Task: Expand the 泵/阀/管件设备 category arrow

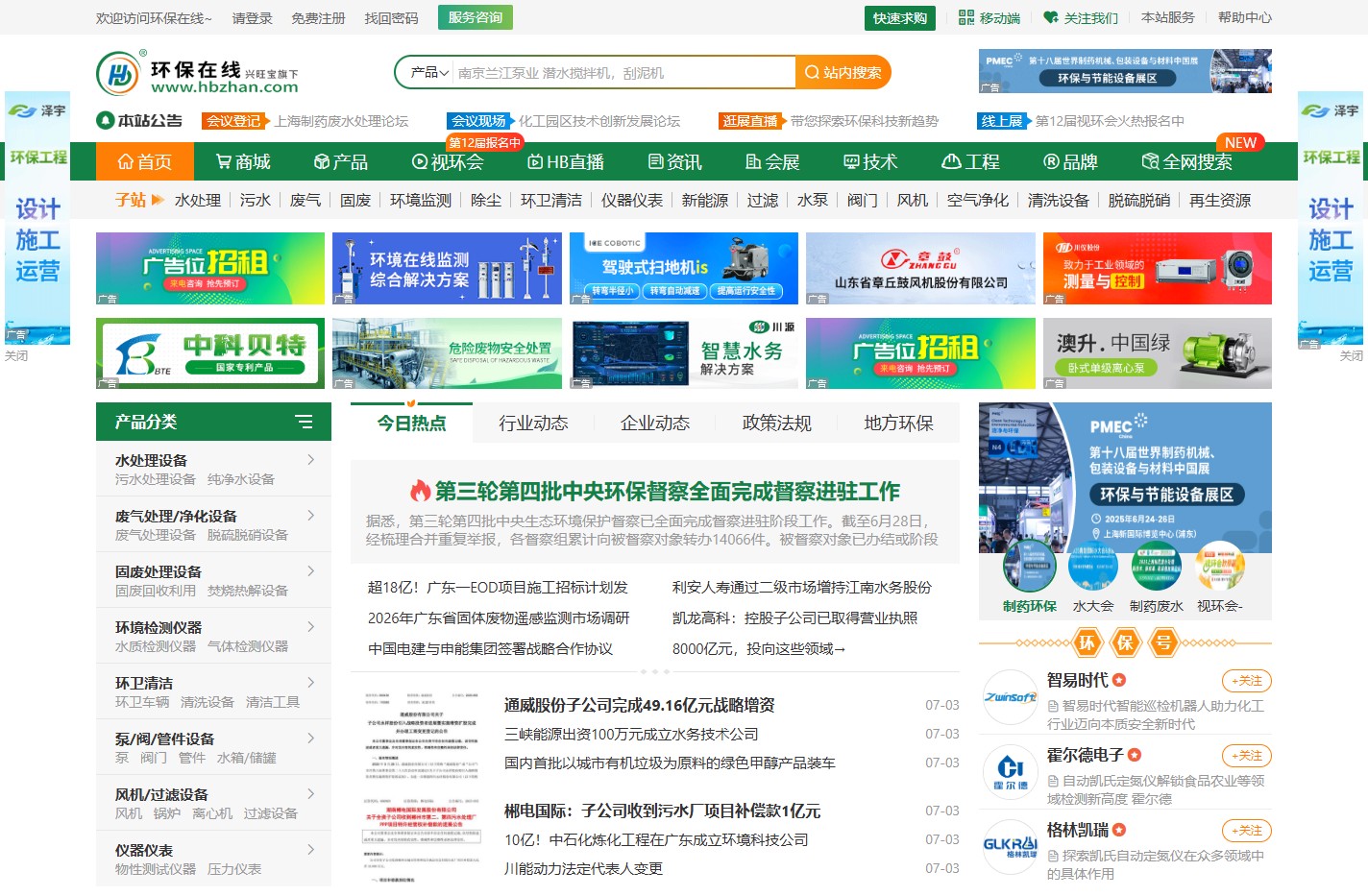Action: 310,739
